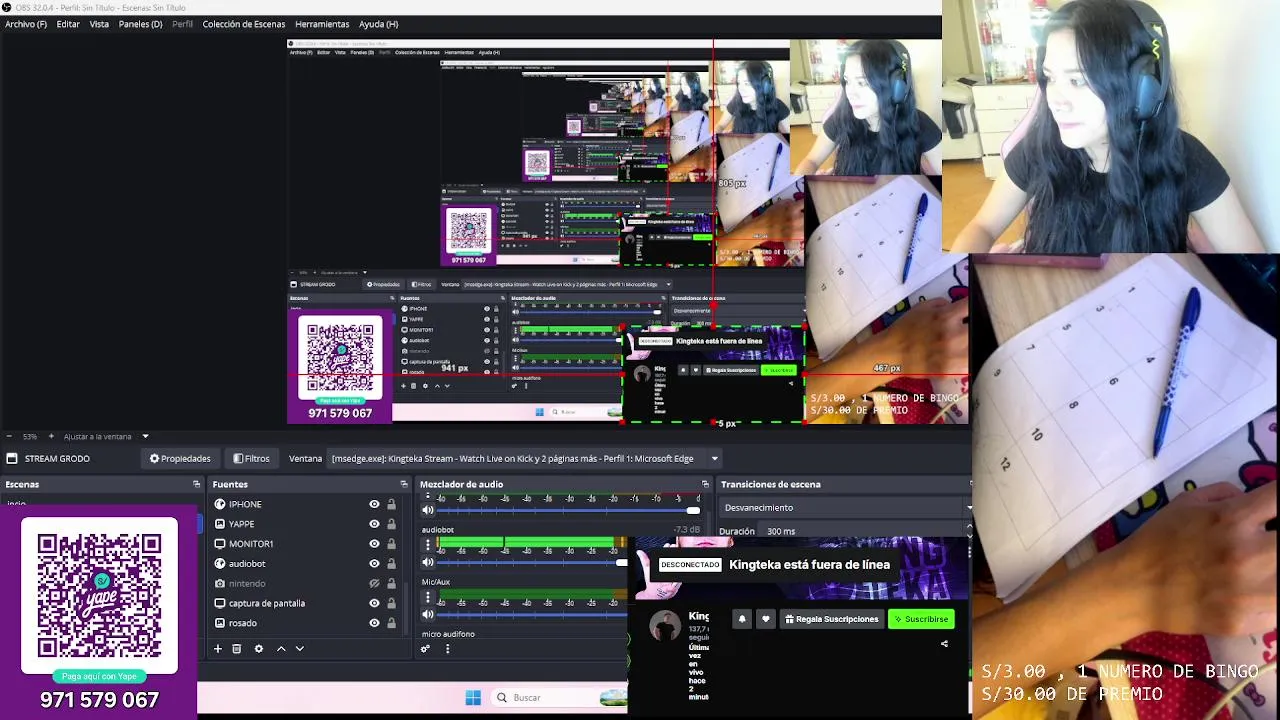Viewport: 1280px width, 720px height.
Task: Open the audiobot channel options menu
Action: click(428, 545)
